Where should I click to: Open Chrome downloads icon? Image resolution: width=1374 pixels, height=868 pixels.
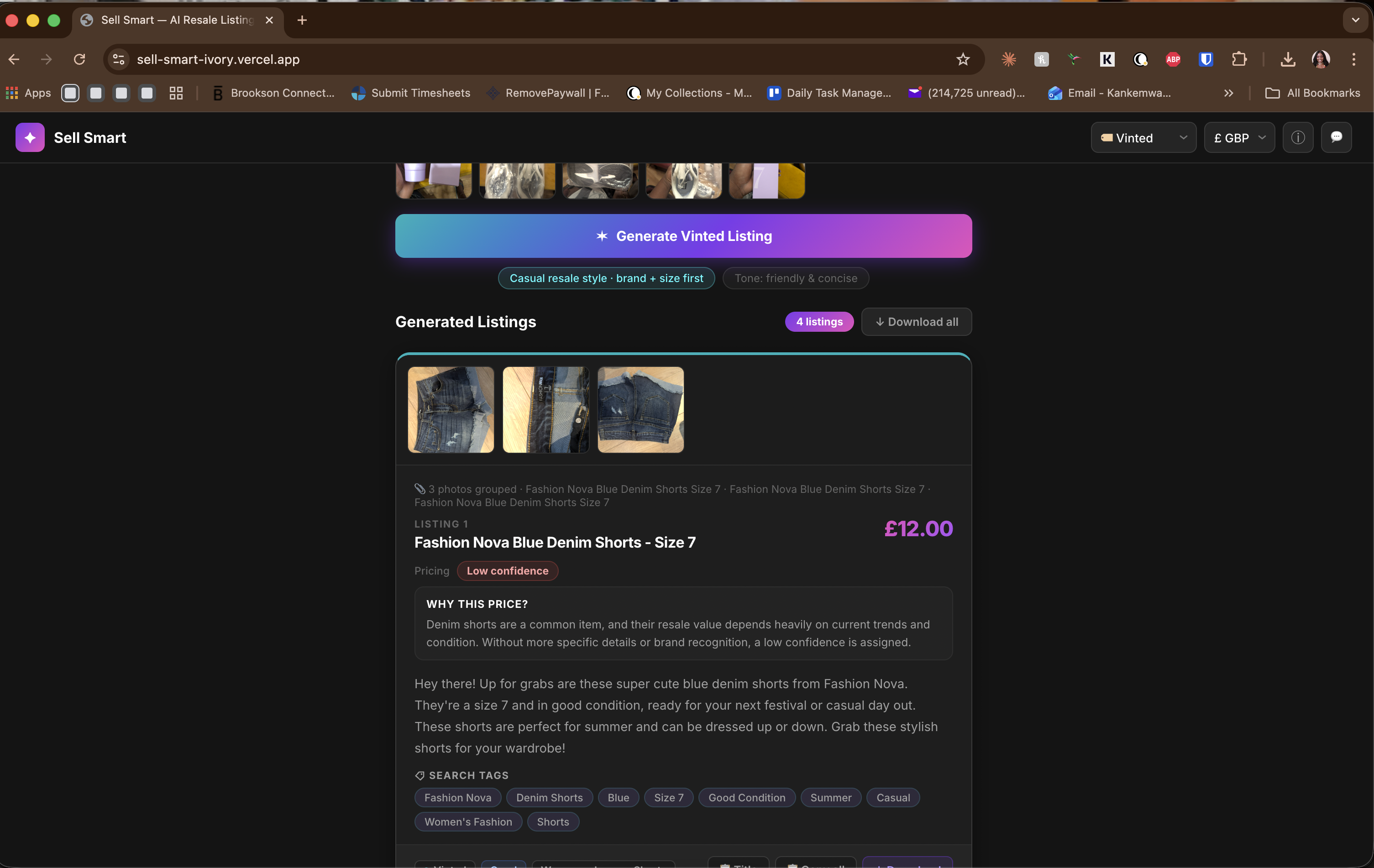[x=1287, y=59]
